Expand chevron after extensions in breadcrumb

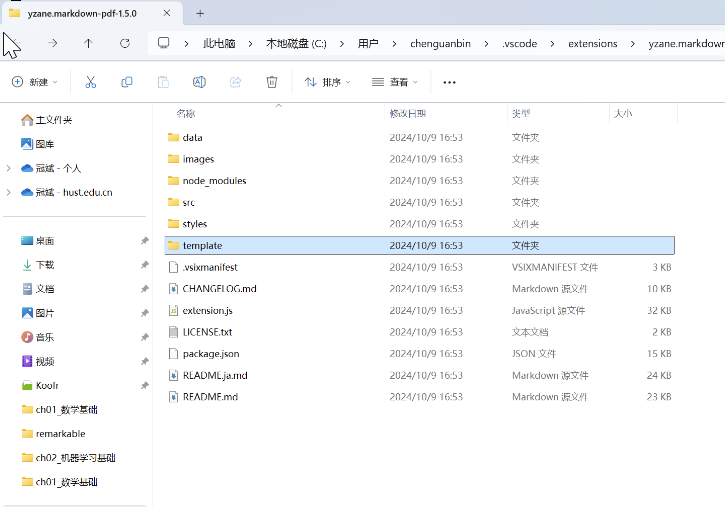click(x=633, y=43)
